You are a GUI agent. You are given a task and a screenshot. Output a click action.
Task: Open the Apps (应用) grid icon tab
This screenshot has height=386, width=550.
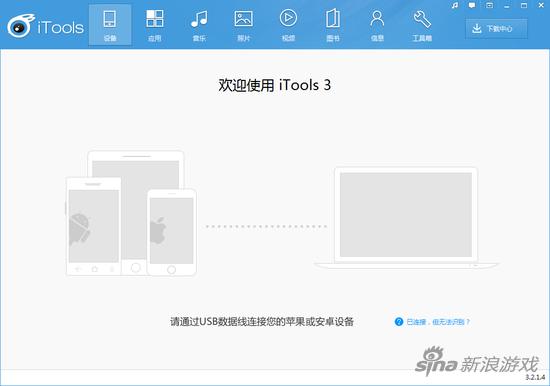click(x=155, y=25)
